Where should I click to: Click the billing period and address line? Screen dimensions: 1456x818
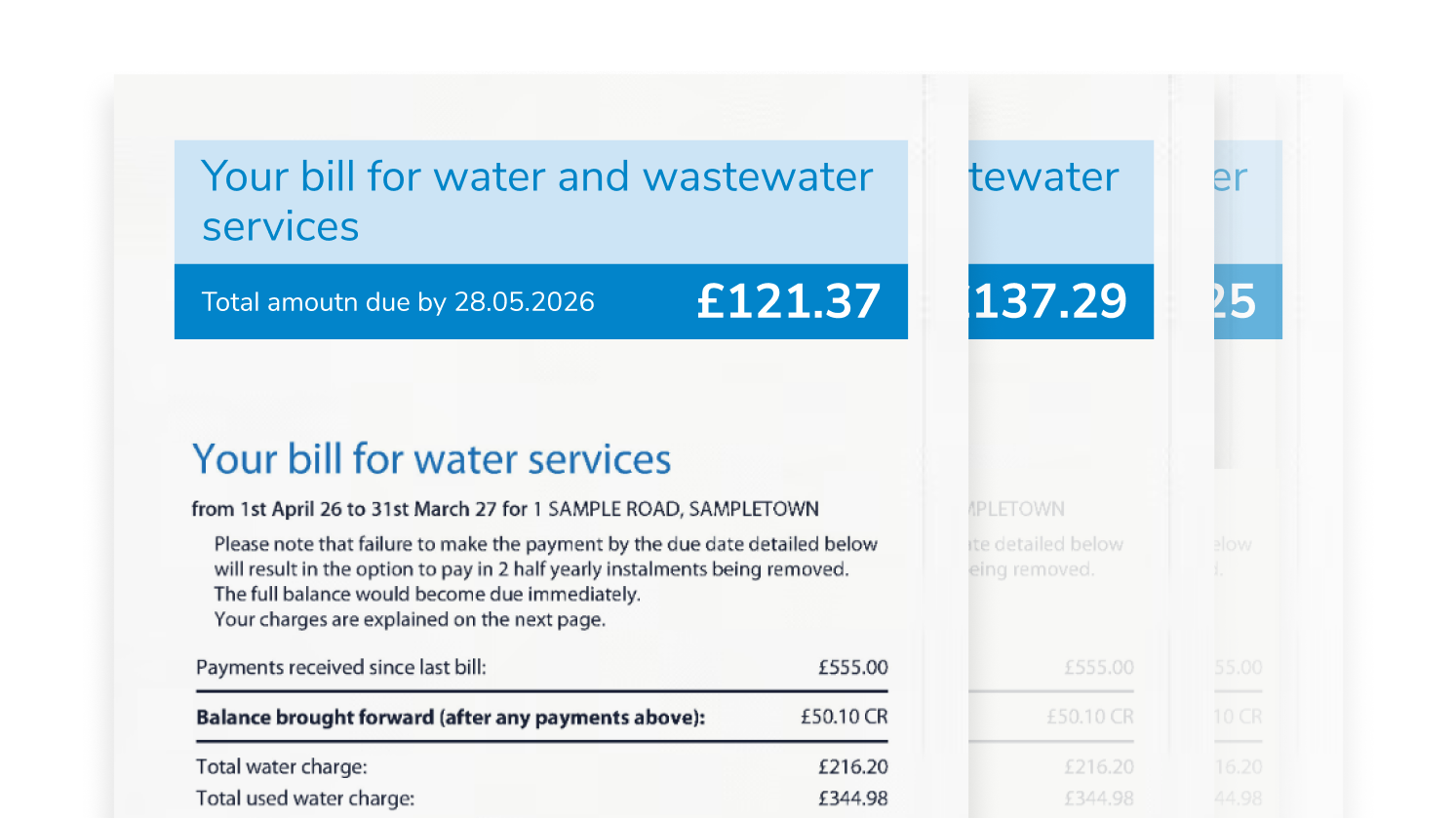504,509
